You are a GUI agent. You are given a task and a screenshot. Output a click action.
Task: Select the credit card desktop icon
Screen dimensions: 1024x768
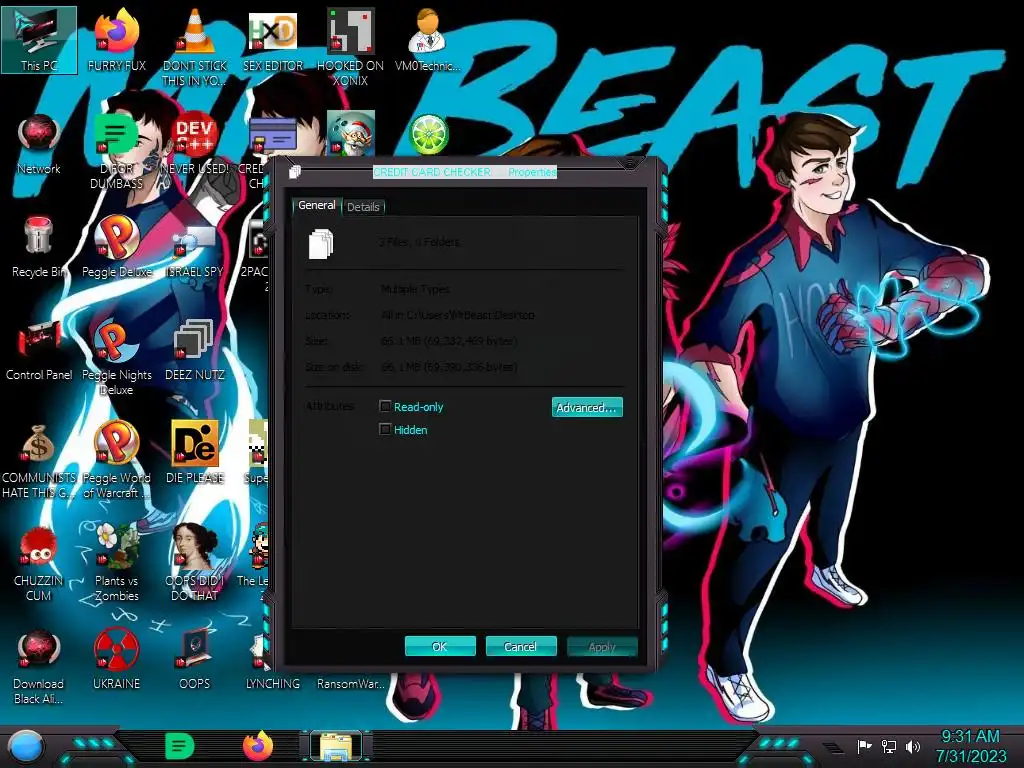pyautogui.click(x=272, y=136)
